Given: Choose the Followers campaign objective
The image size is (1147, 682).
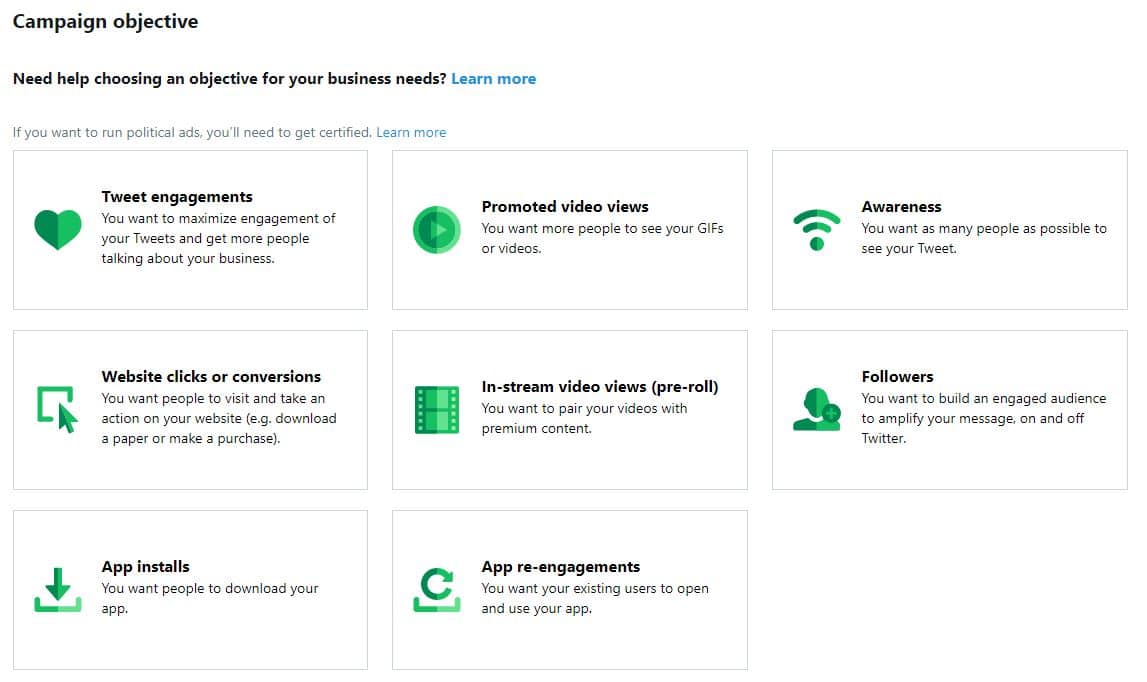Looking at the screenshot, I should (x=948, y=408).
